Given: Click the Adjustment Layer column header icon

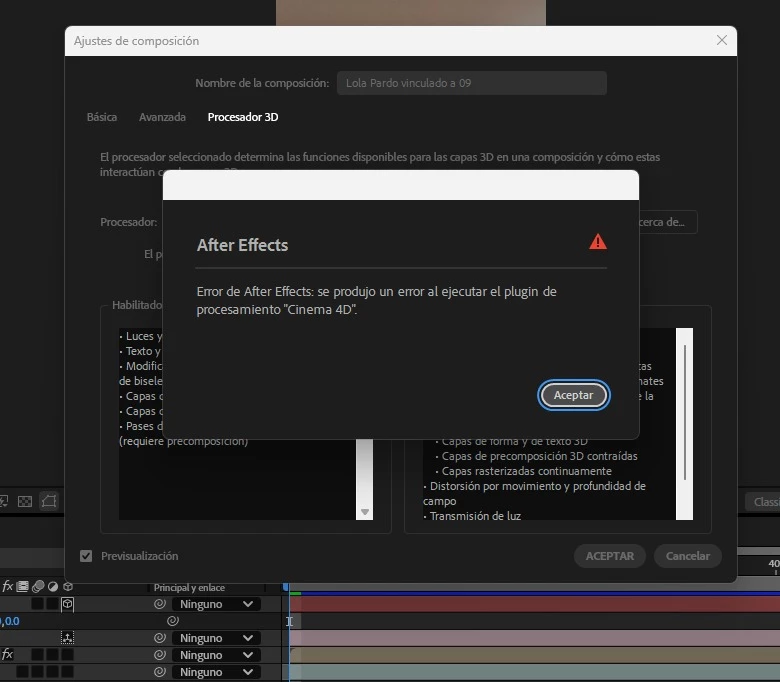Looking at the screenshot, I should (x=53, y=586).
